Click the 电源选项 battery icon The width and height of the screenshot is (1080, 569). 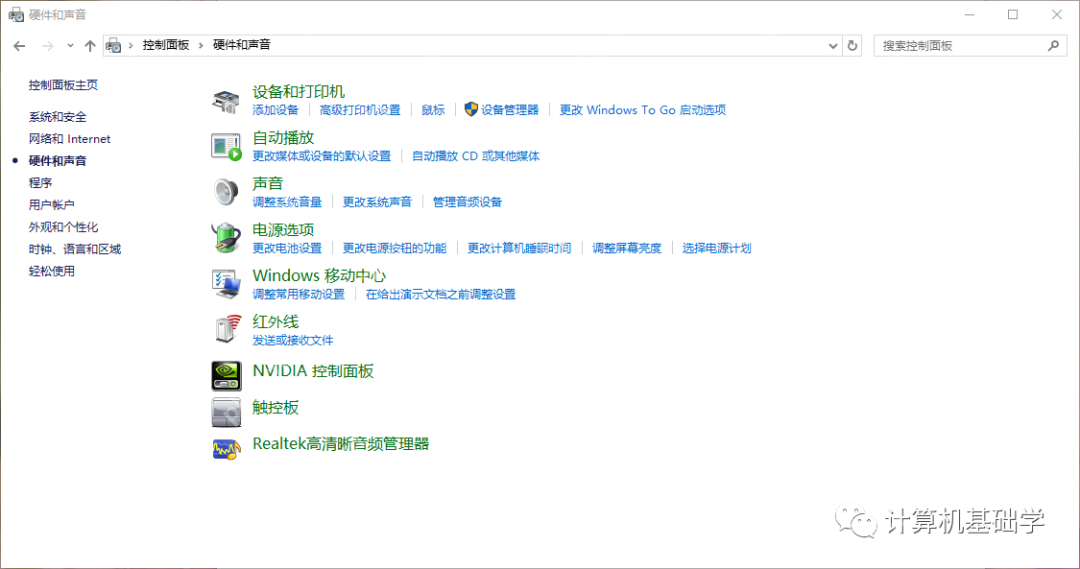coord(227,237)
